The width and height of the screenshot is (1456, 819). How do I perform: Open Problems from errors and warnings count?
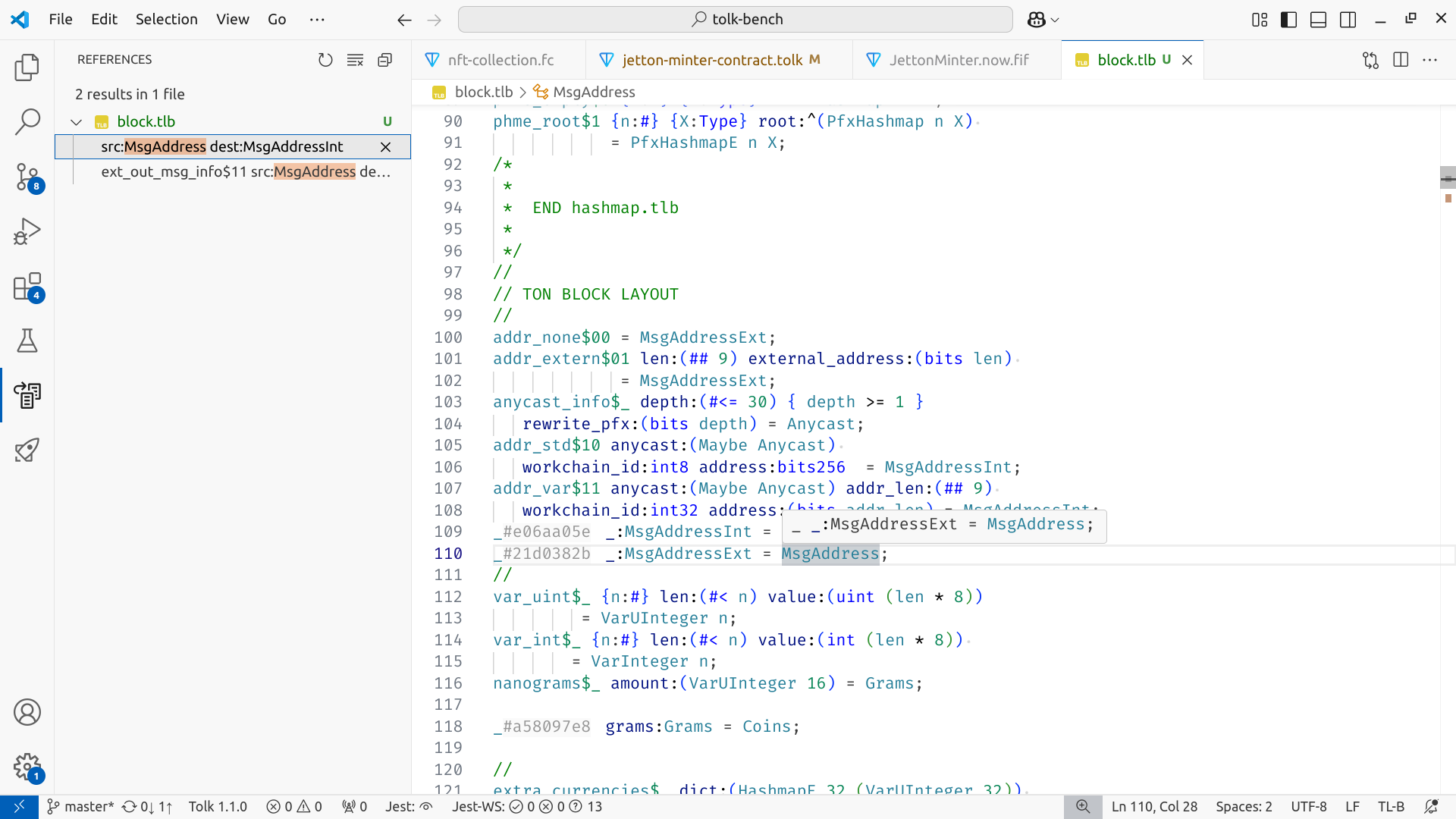tap(294, 807)
